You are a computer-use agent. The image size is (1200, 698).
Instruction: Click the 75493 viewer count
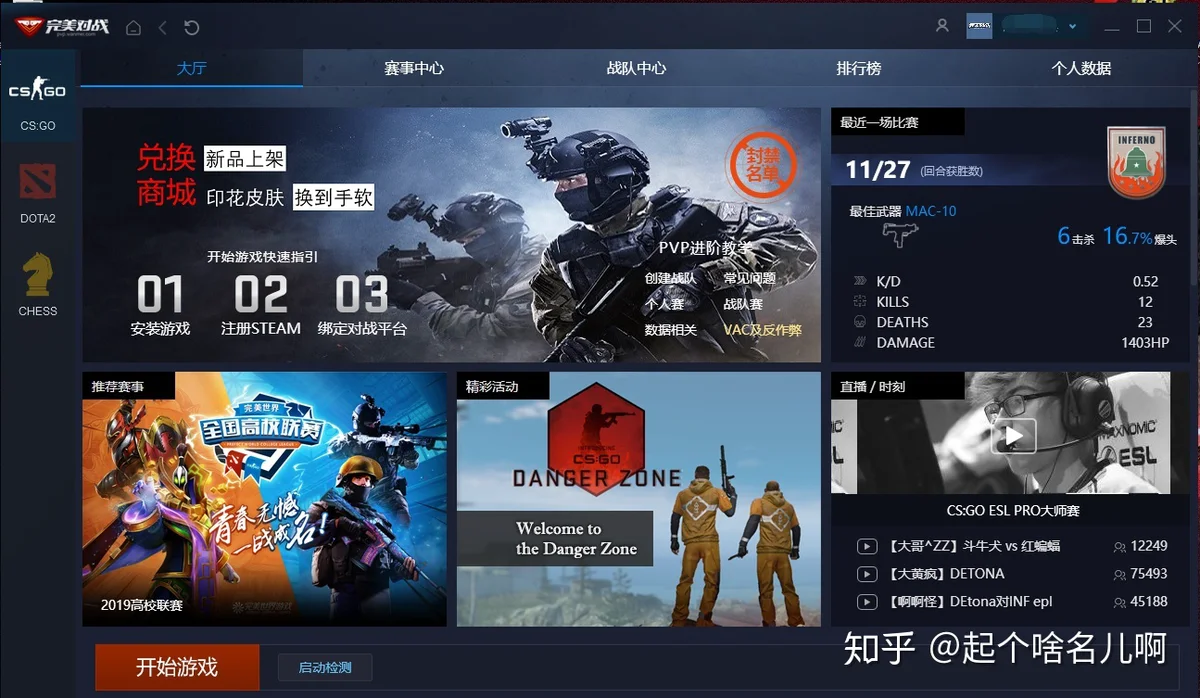(x=1149, y=574)
